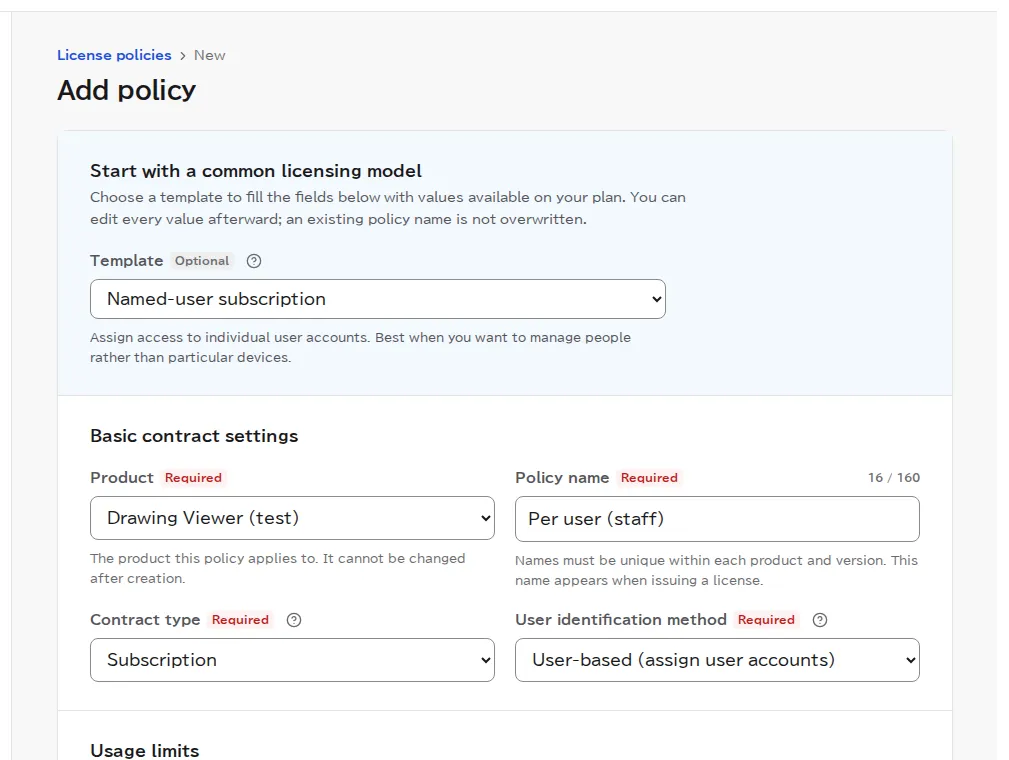This screenshot has height=760, width=1009.
Task: Open the User identification method dropdown
Action: [717, 660]
